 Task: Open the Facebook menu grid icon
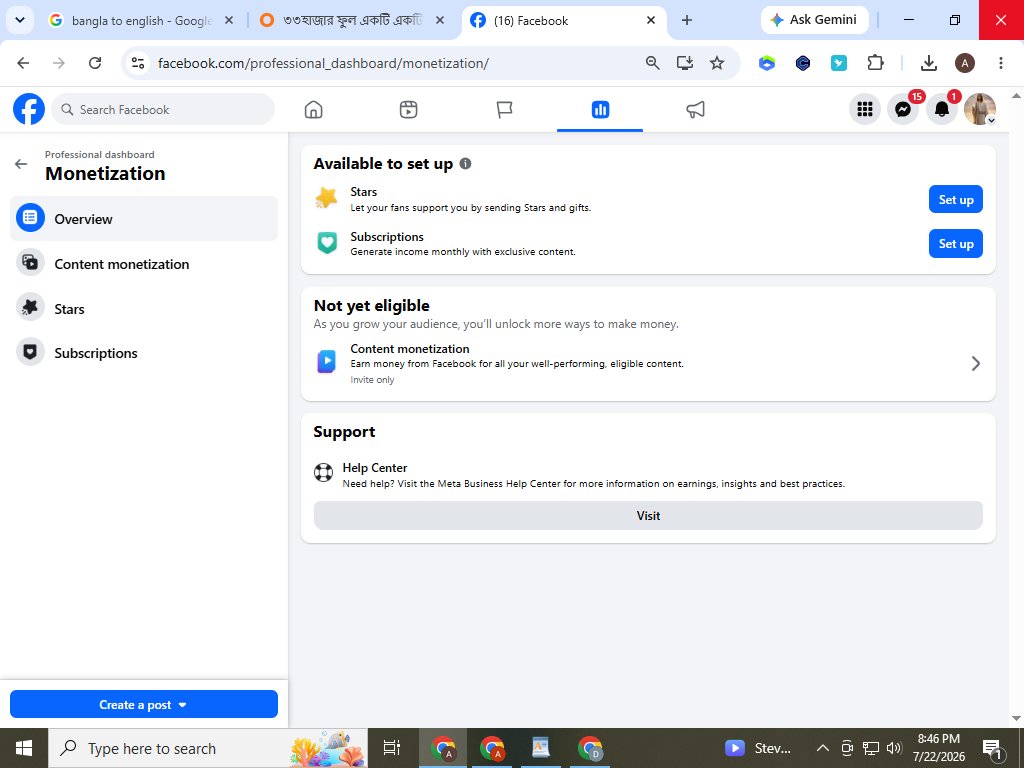865,109
